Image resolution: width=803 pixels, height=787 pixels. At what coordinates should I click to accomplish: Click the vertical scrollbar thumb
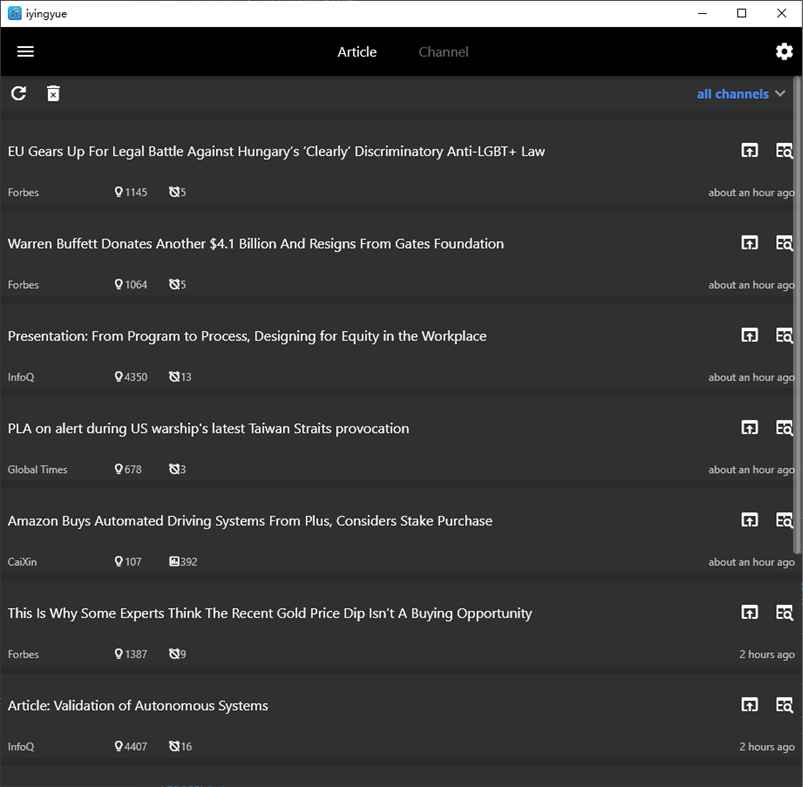pos(797,315)
